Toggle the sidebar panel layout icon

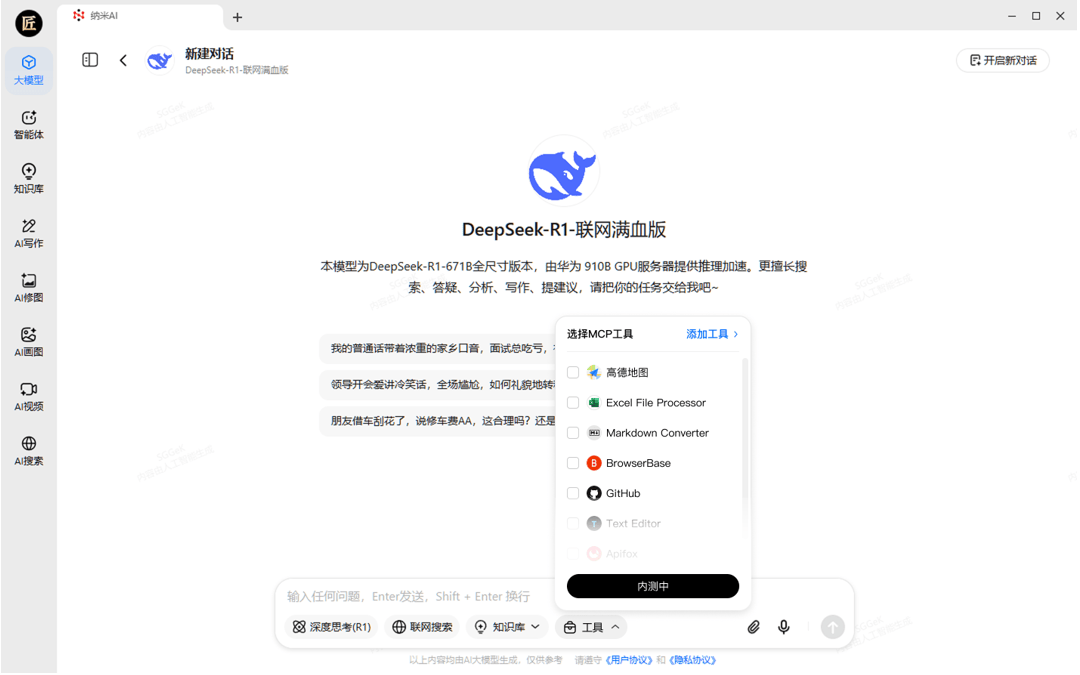pyautogui.click(x=90, y=60)
